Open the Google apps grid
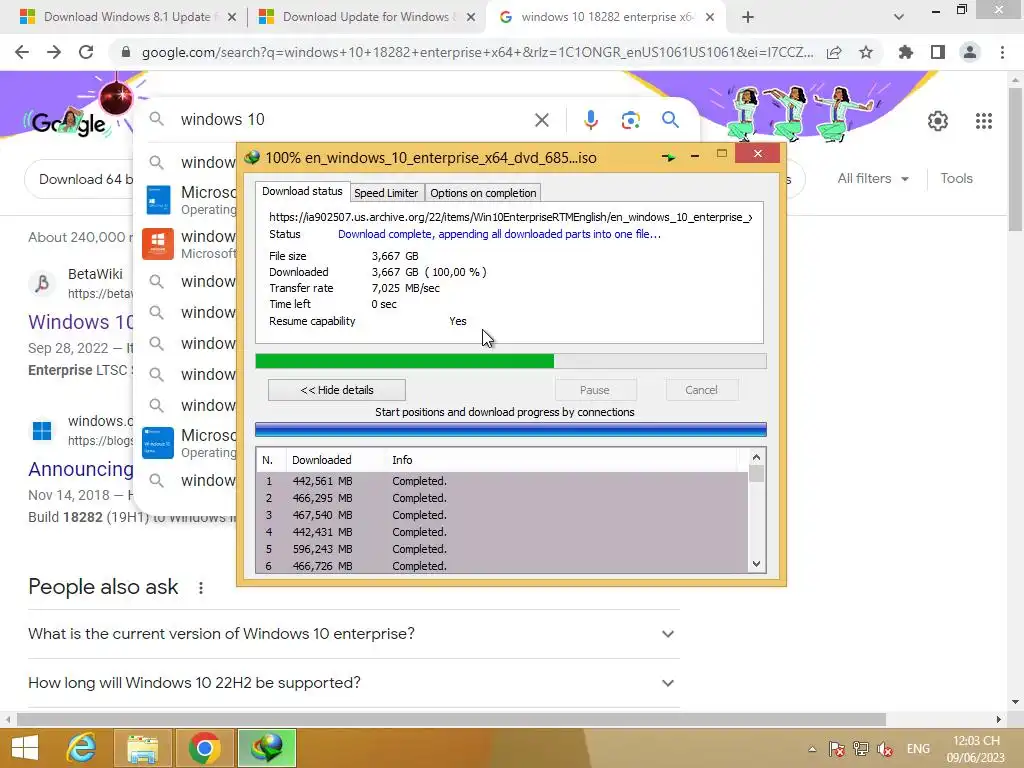 984,121
